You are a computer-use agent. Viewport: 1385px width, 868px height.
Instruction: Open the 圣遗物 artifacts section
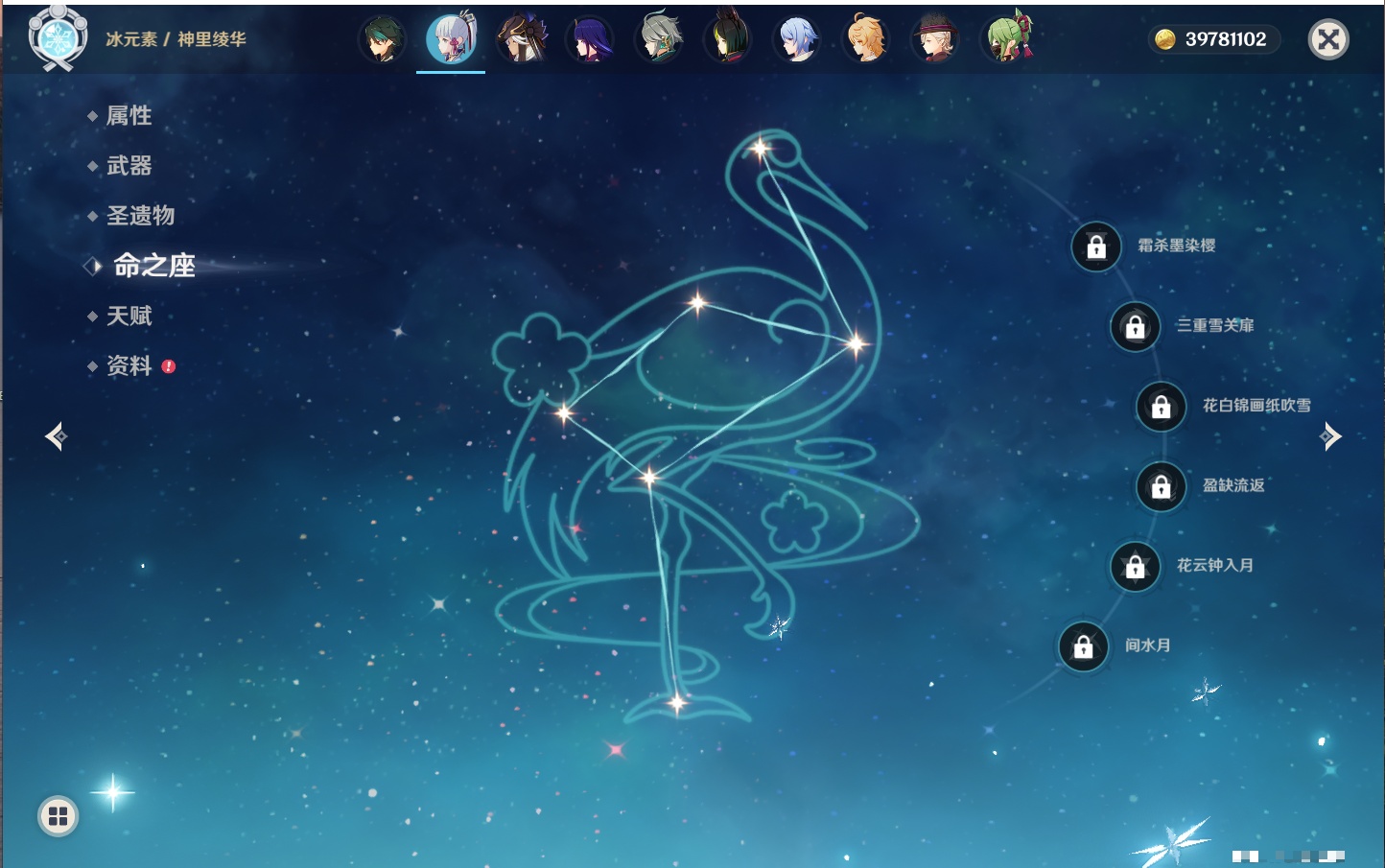pyautogui.click(x=140, y=216)
